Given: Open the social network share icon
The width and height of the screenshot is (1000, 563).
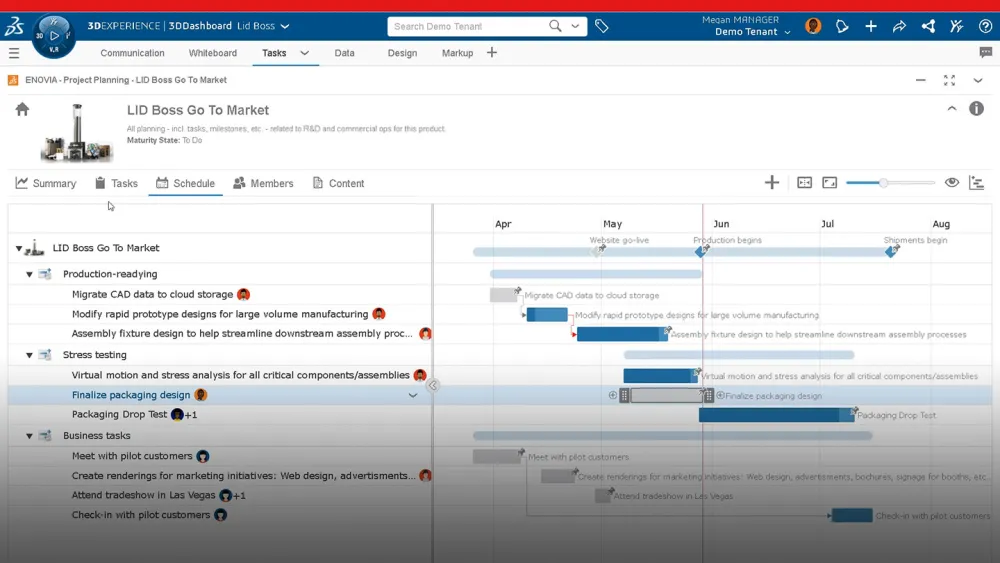Looking at the screenshot, I should pyautogui.click(x=929, y=26).
